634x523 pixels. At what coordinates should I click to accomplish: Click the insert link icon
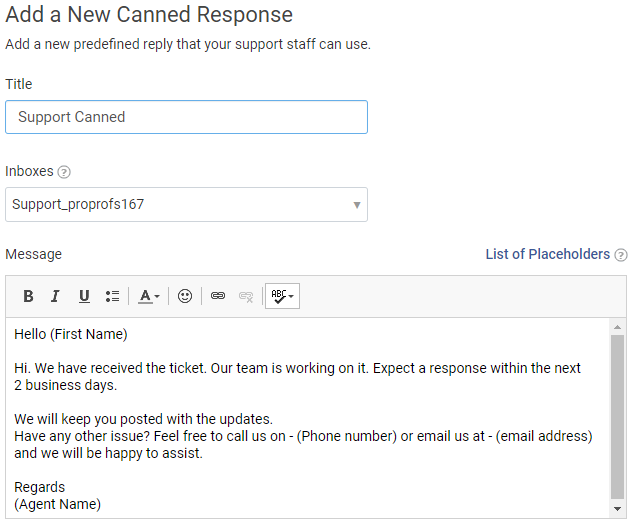point(218,296)
